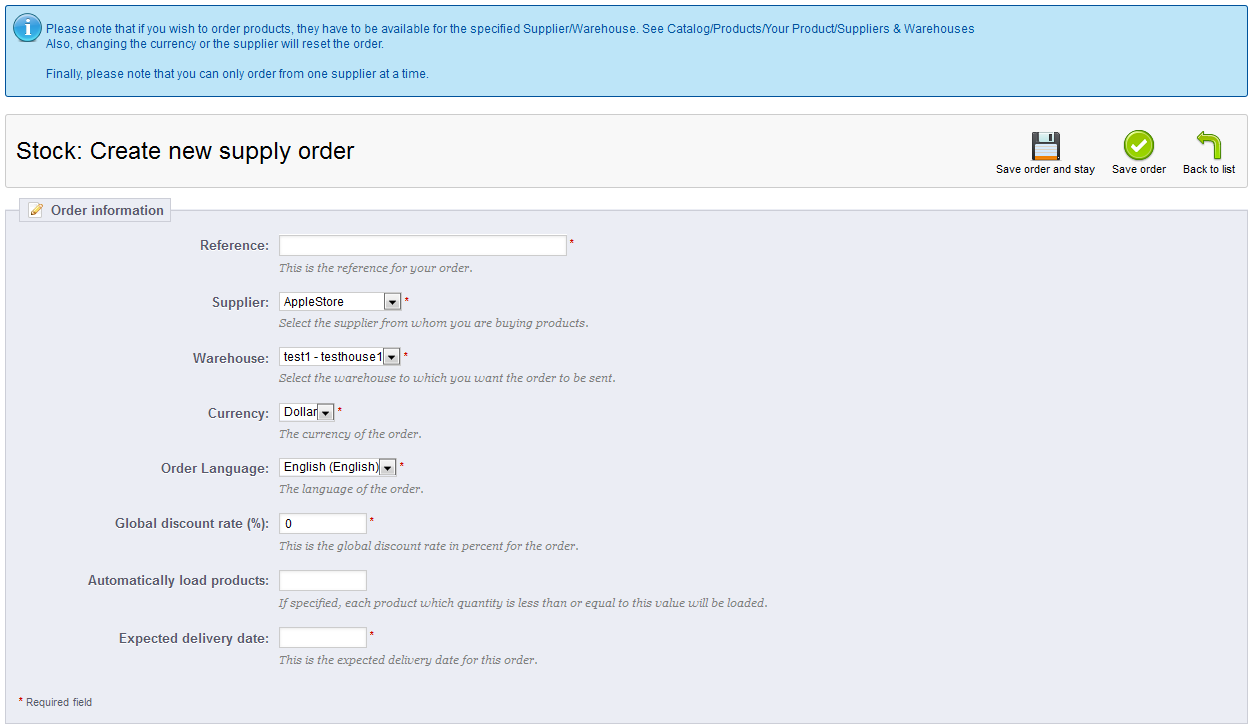This screenshot has width=1252, height=728.
Task: Click the Automatically load products field
Action: point(322,581)
